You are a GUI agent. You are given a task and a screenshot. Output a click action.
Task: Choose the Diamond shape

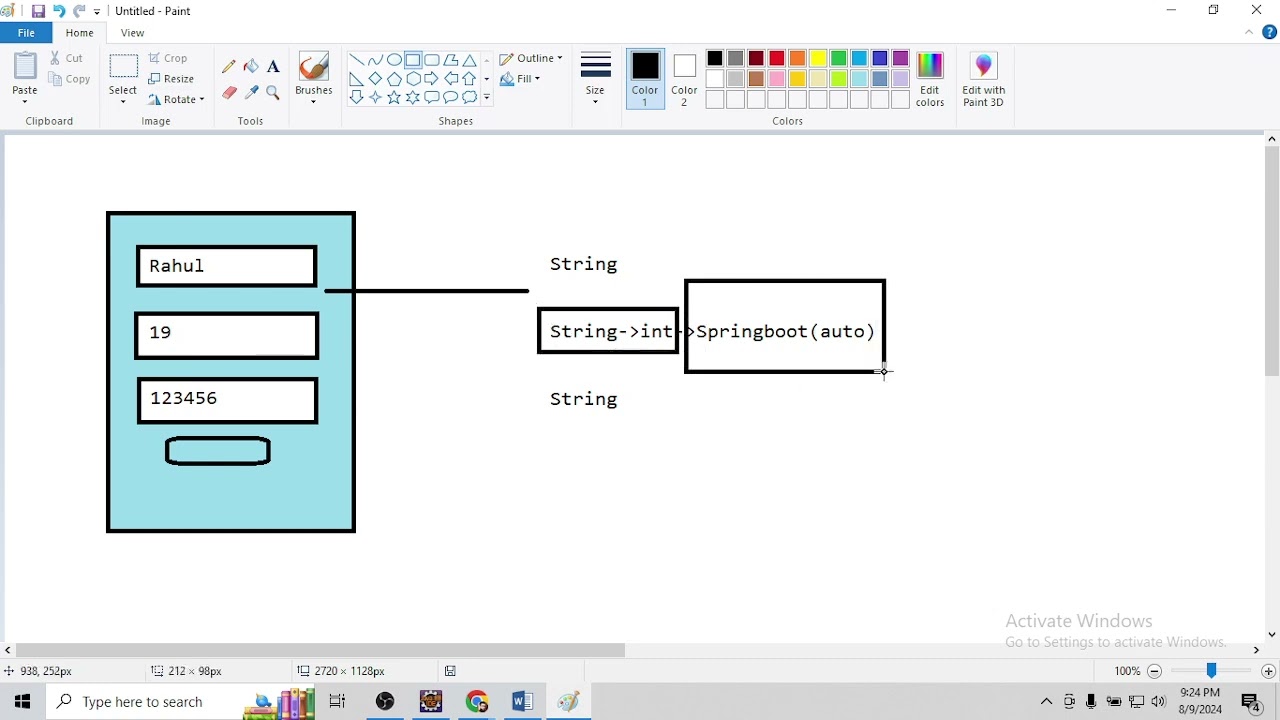(x=375, y=79)
